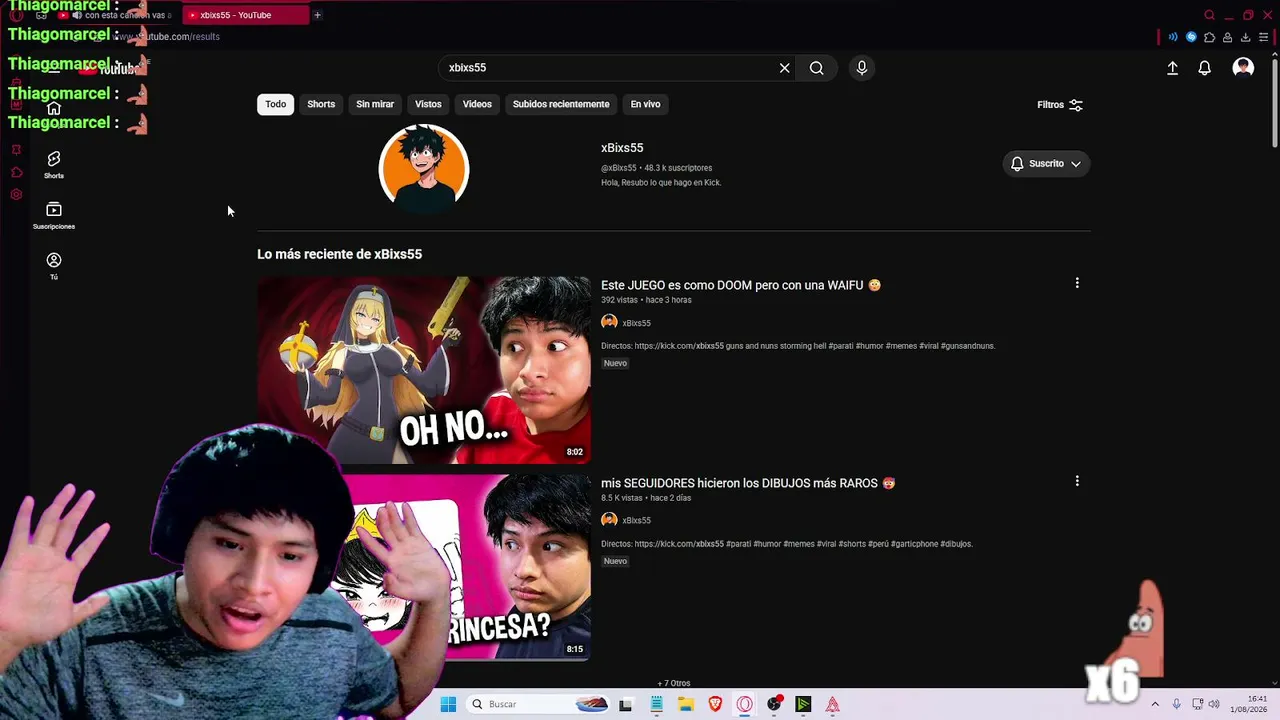This screenshot has height=720, width=1280.
Task: Open the browser extensions cube icon
Action: coord(1209,37)
